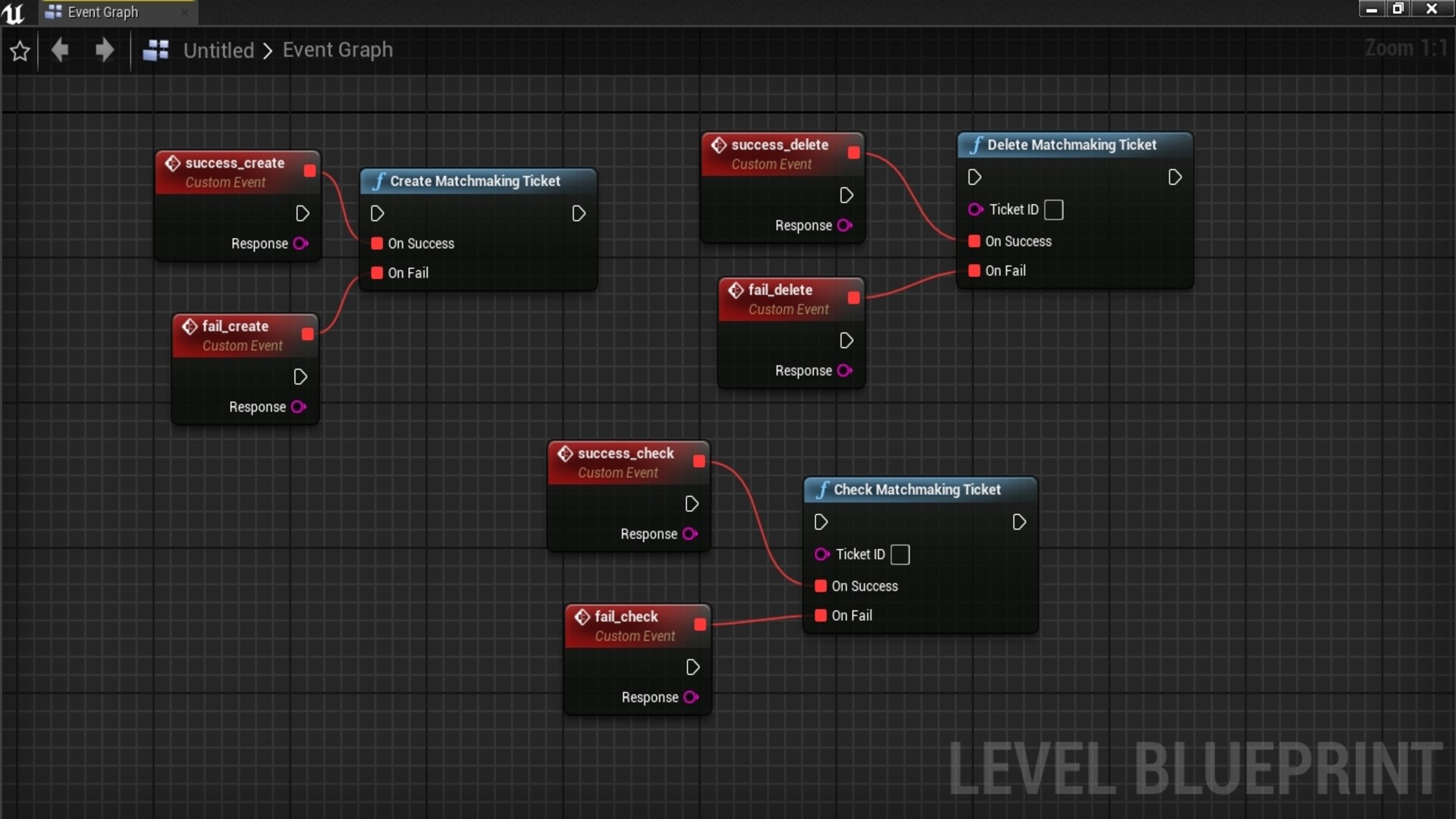This screenshot has width=1456, height=819.
Task: Click the On Success pin on Create Matchmaking Ticket
Action: [x=376, y=243]
